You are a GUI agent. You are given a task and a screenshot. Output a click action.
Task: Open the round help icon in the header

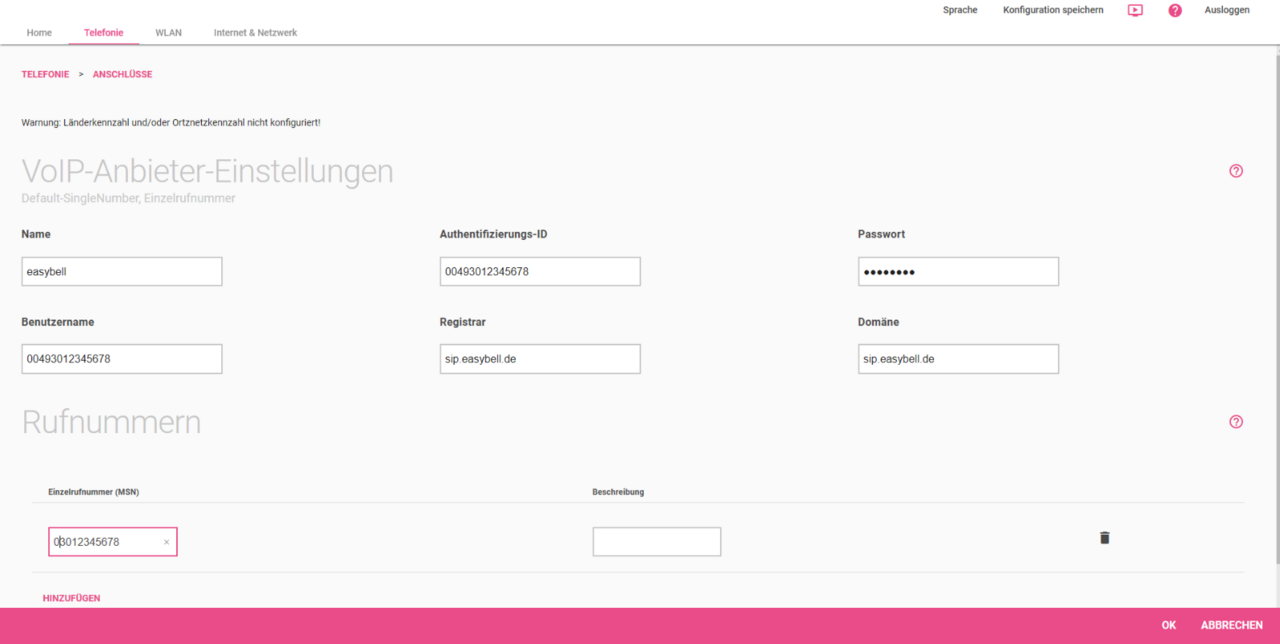[x=1174, y=9]
